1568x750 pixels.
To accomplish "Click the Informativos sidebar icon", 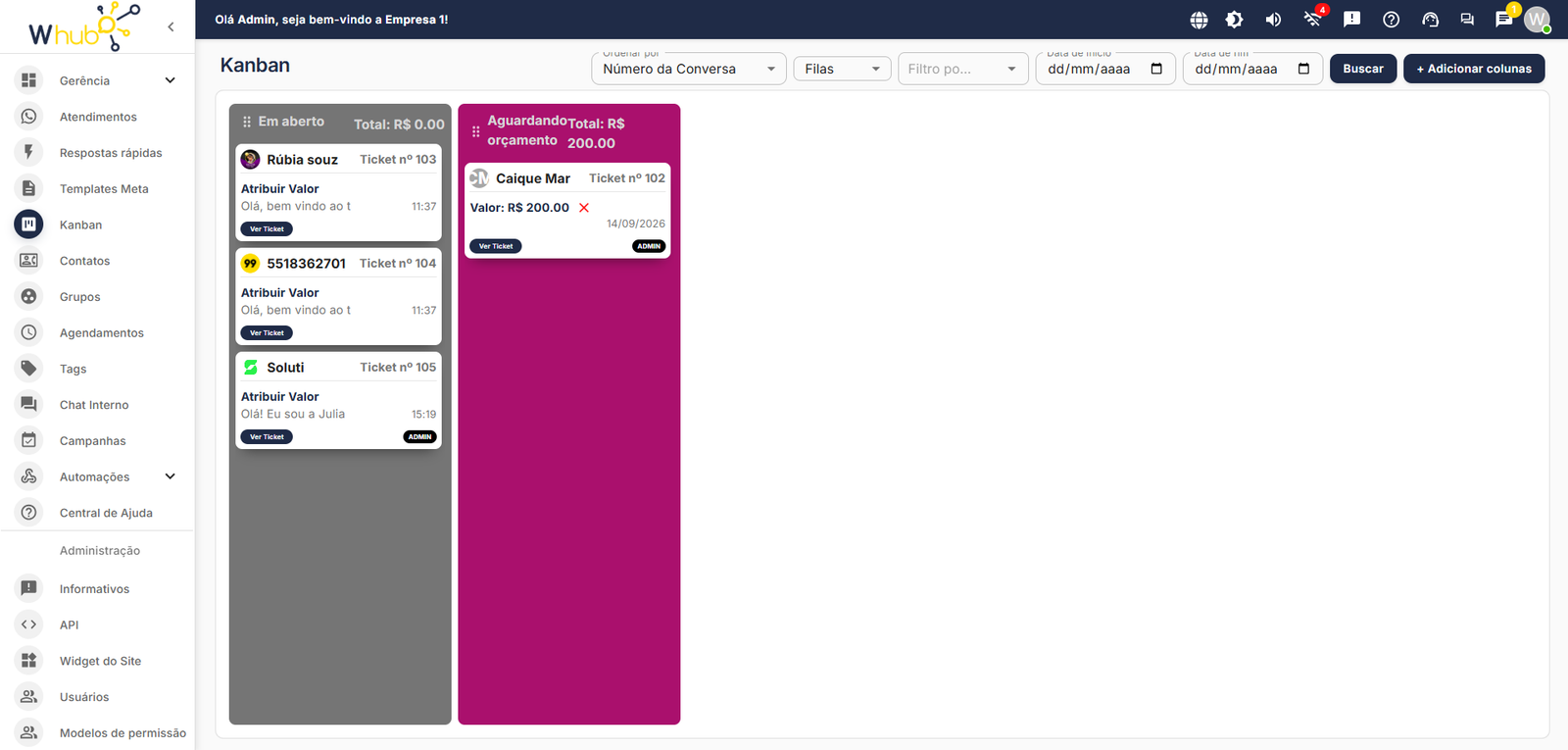I will 29,588.
